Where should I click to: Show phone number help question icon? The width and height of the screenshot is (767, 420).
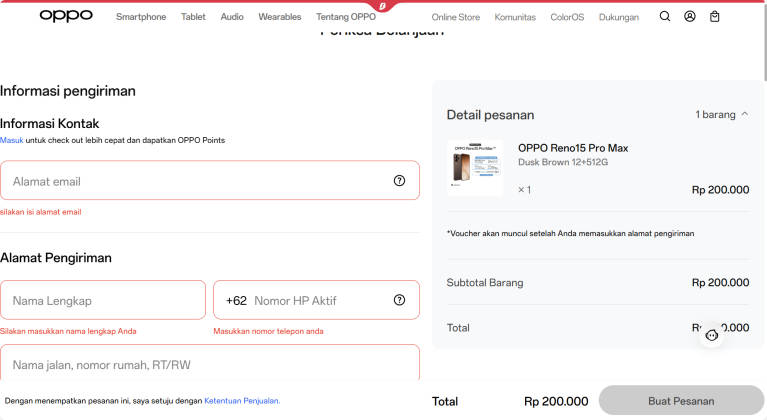(399, 300)
